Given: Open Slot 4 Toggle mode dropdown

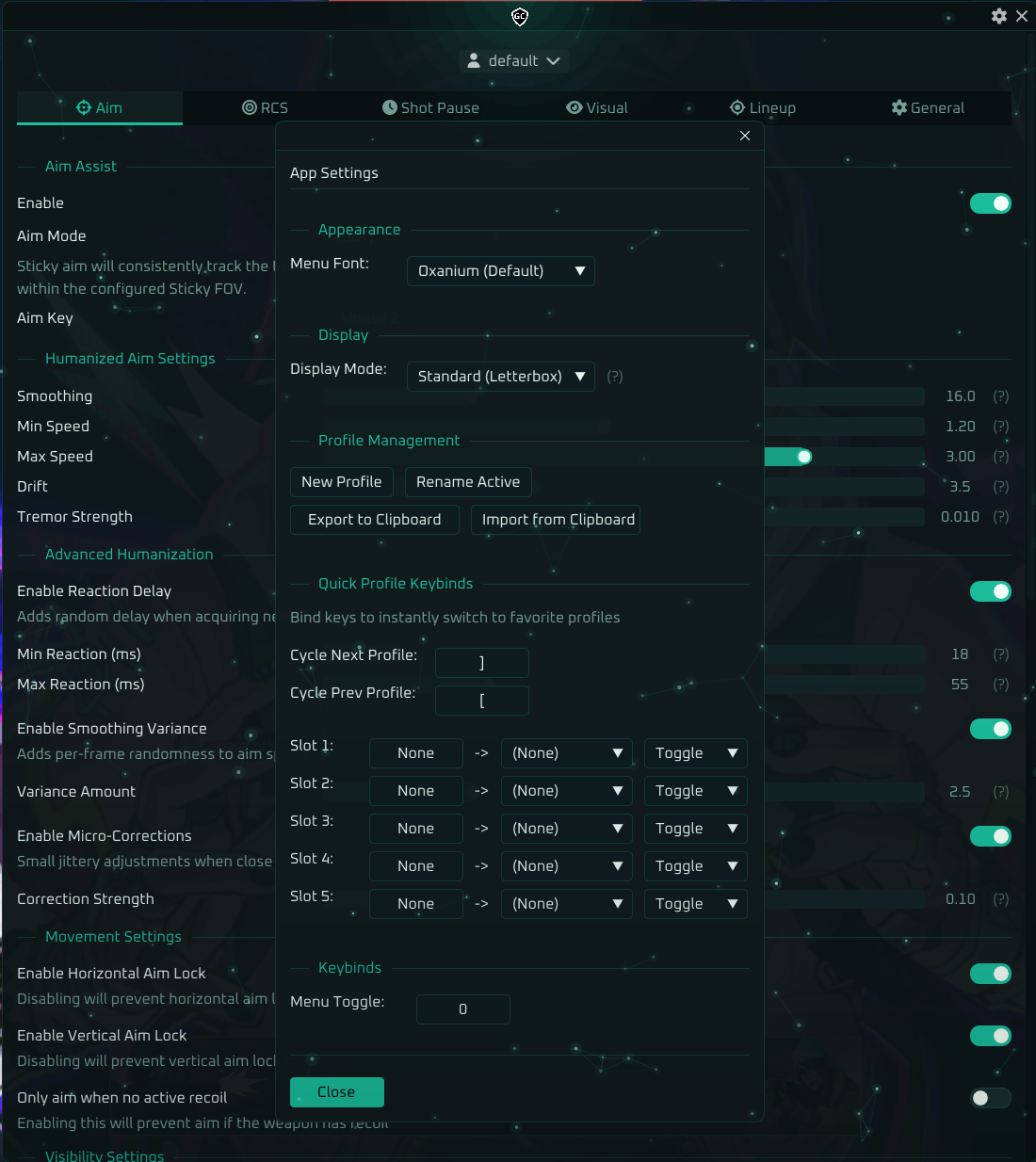Looking at the screenshot, I should pyautogui.click(x=696, y=866).
